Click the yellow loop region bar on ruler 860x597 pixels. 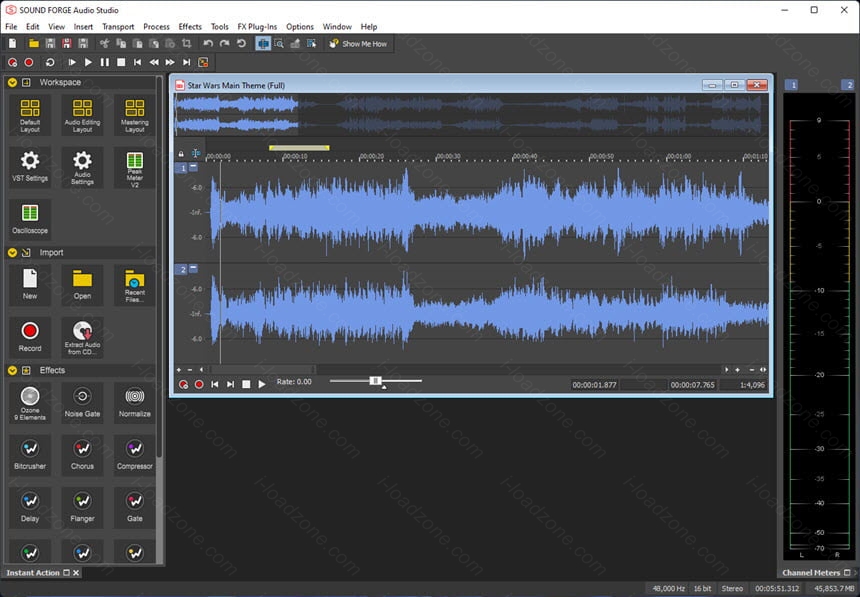coord(299,148)
